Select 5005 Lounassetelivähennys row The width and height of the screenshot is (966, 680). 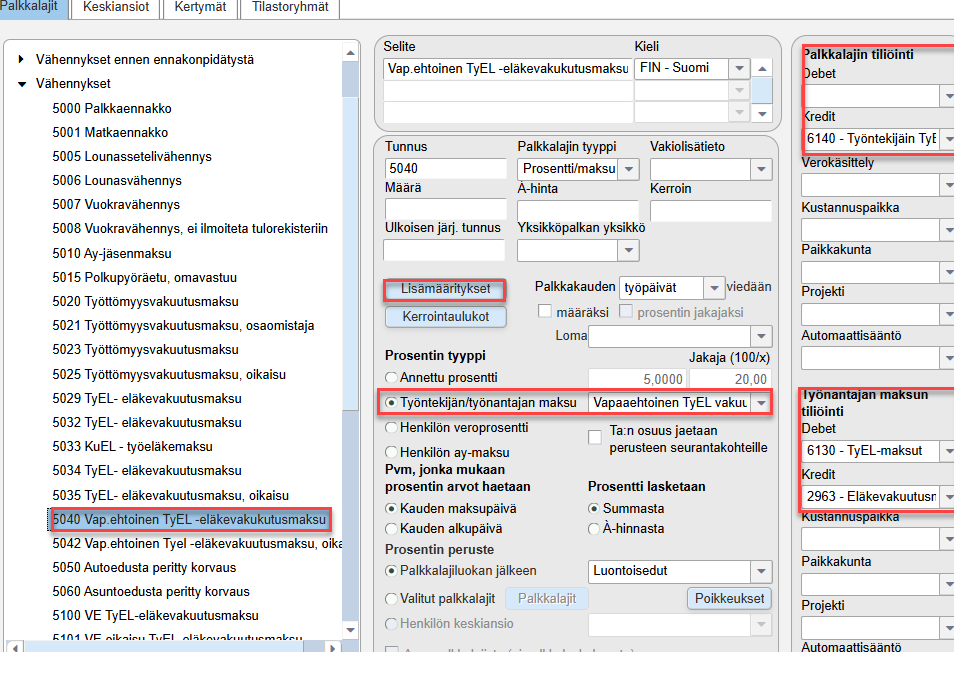coord(132,156)
